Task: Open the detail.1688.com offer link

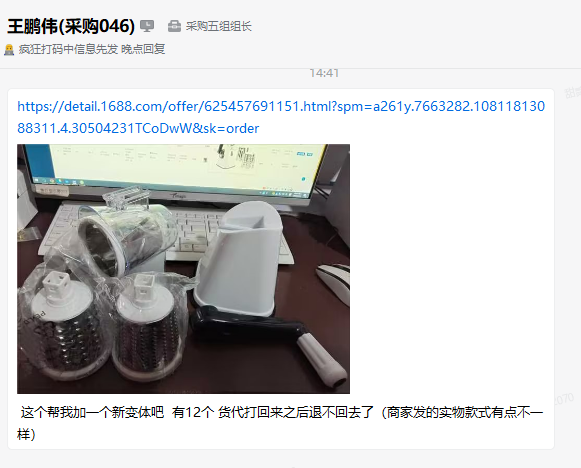Action: click(281, 117)
